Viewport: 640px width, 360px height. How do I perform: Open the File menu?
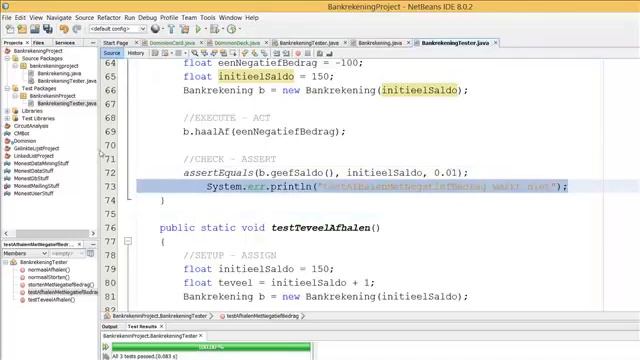coord(7,18)
